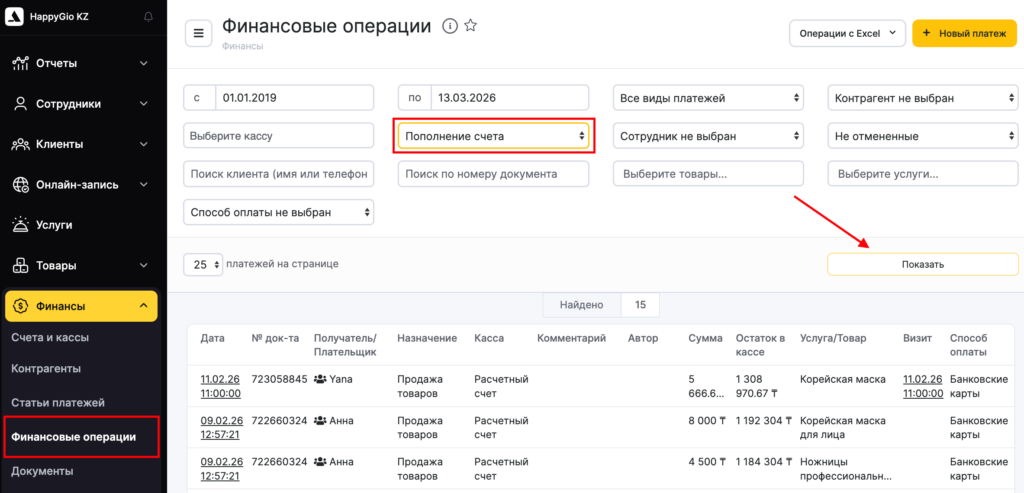Click the Отчеты chart icon in sidebar

pos(20,63)
